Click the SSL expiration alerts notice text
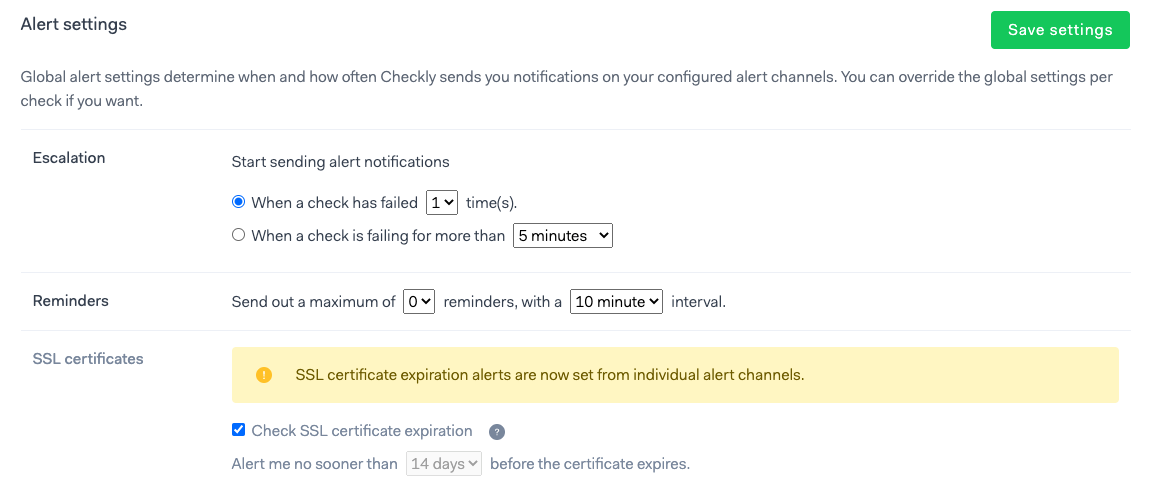Screen dimensions: 1152x501 [550, 375]
